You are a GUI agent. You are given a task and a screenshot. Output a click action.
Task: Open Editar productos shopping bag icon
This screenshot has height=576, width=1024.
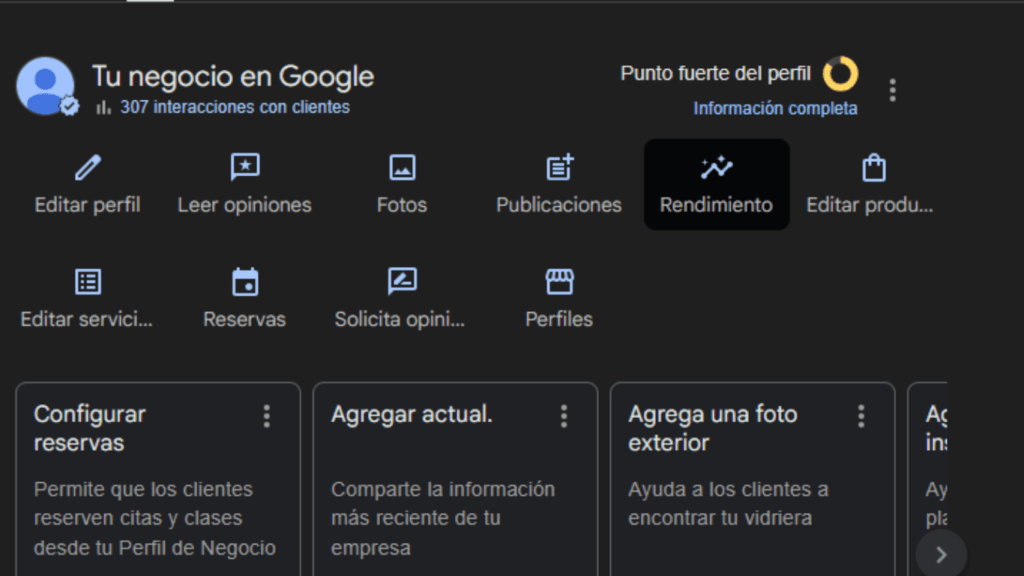(x=874, y=167)
